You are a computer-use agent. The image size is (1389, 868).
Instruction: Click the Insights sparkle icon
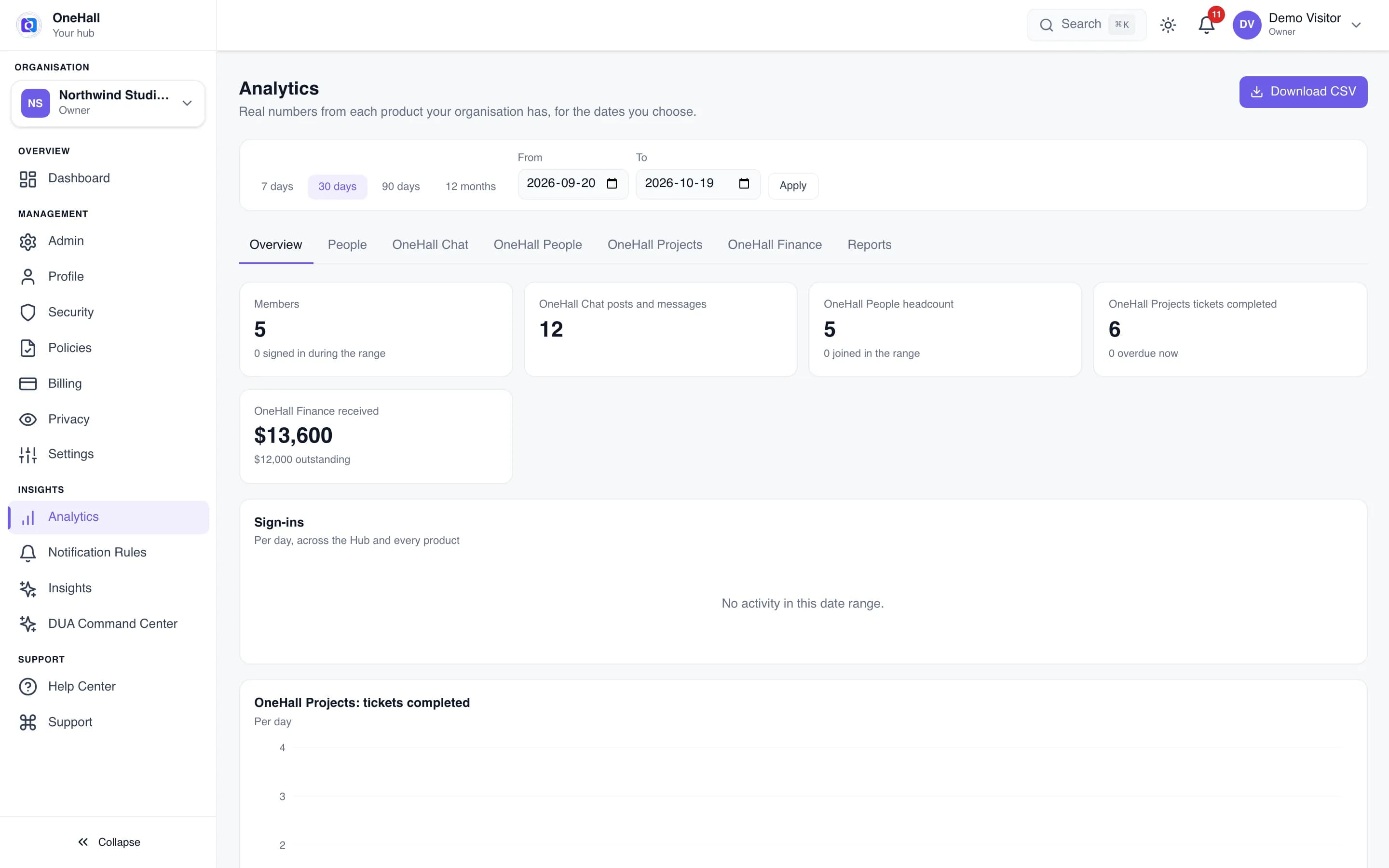[27, 588]
